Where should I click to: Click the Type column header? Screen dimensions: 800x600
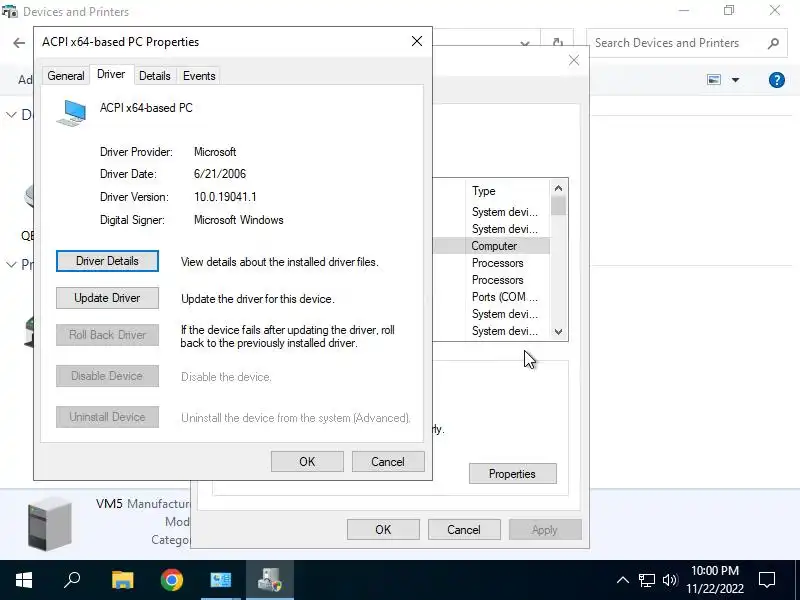[508, 191]
